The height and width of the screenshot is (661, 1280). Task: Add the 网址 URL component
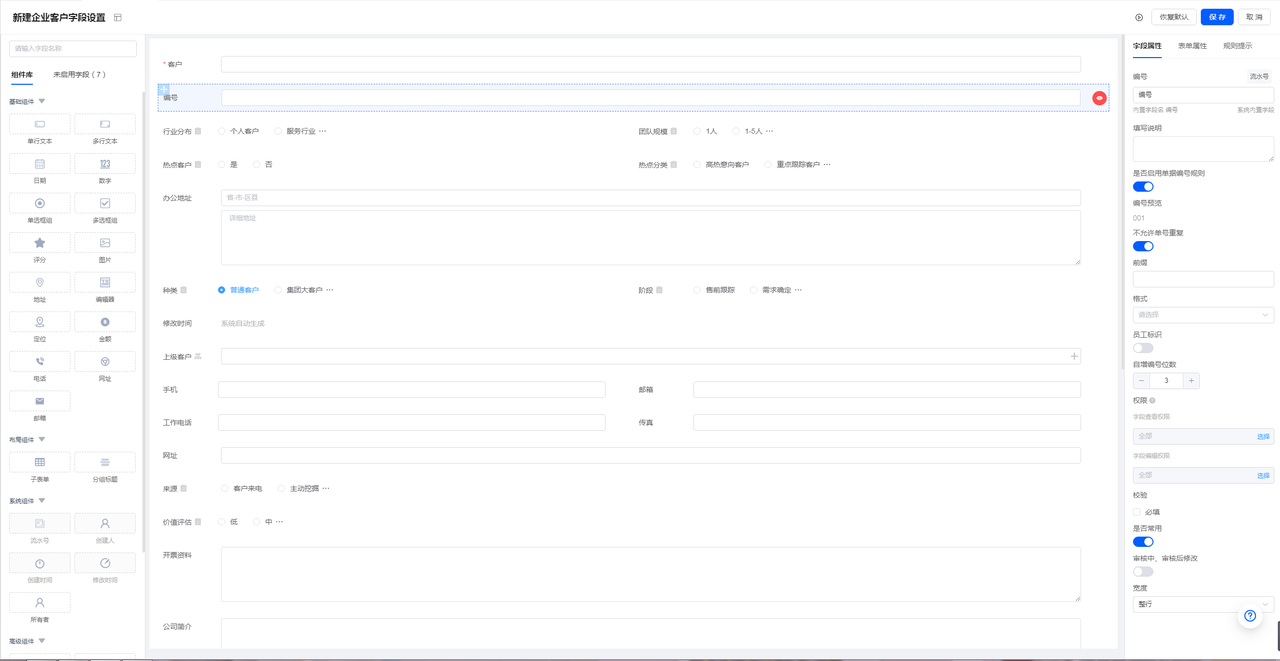105,362
